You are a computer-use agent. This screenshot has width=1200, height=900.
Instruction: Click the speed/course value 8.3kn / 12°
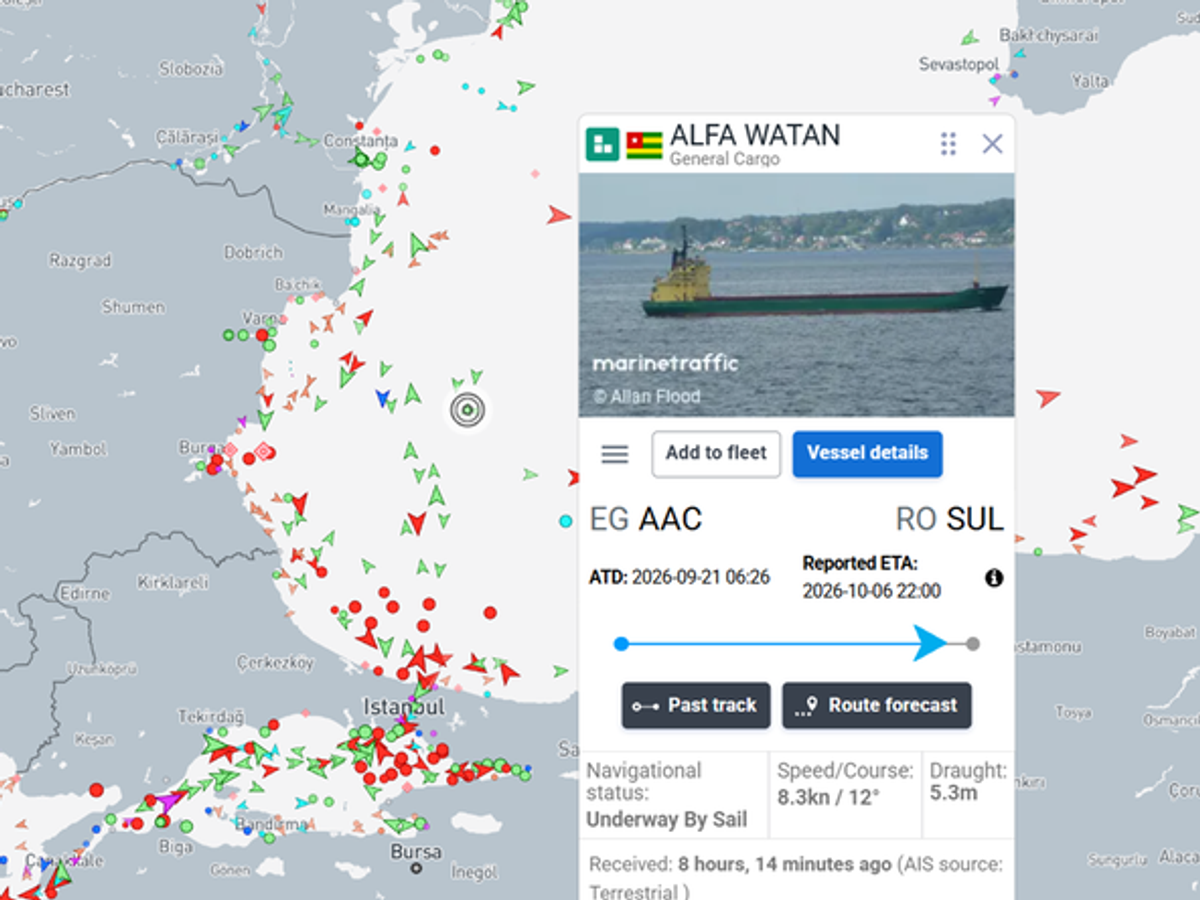(x=829, y=797)
